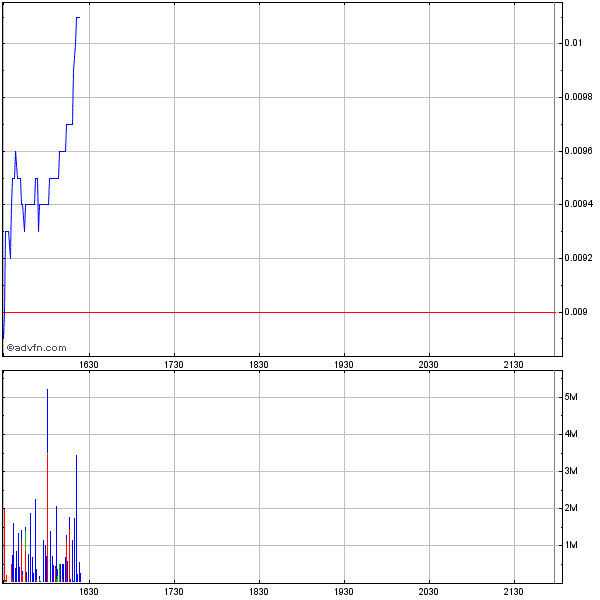The image size is (600, 600).
Task: Click the 1830 time label under price chart
Action: coord(259,365)
